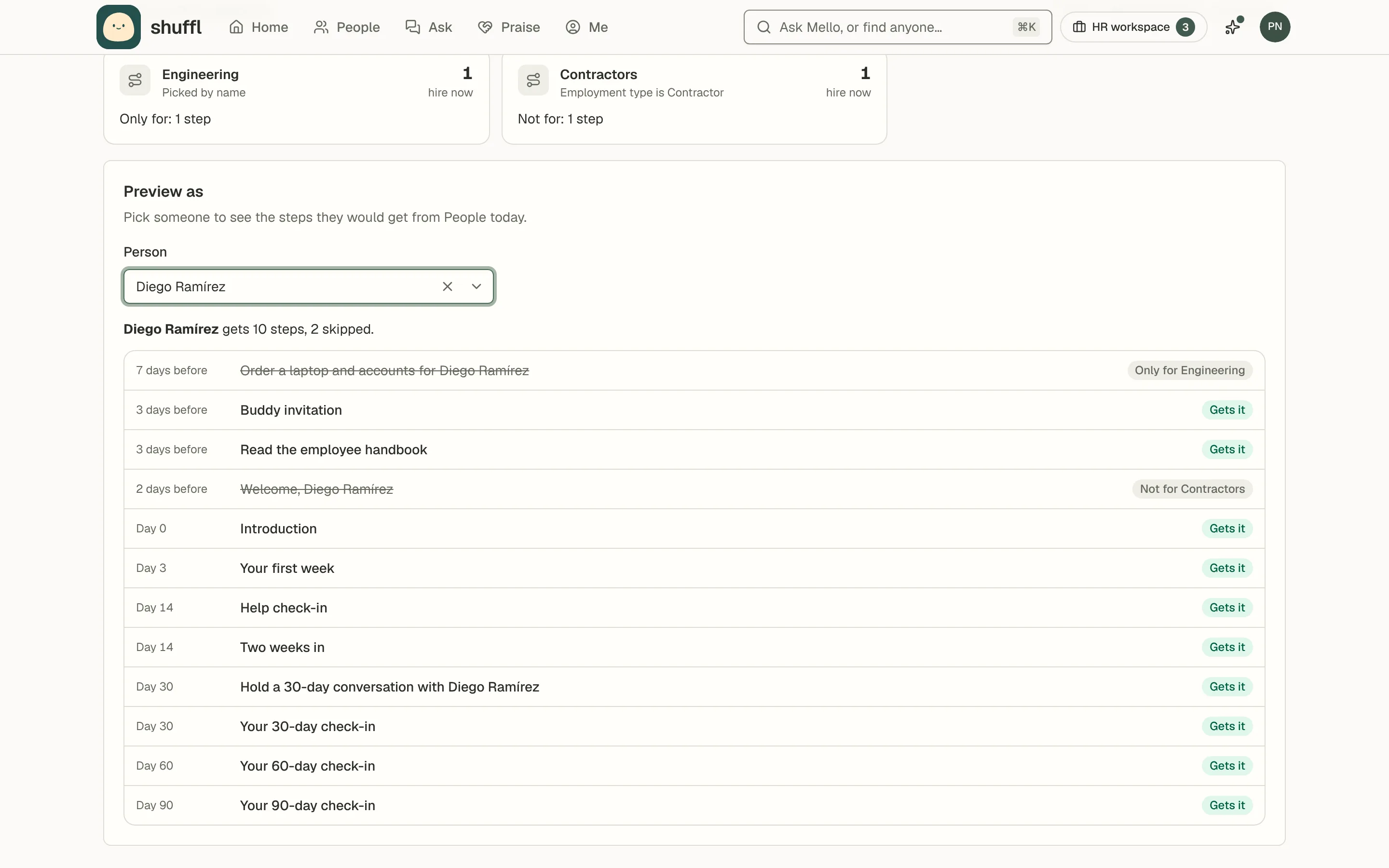Open the Ask page
1389x868 pixels.
[x=428, y=27]
